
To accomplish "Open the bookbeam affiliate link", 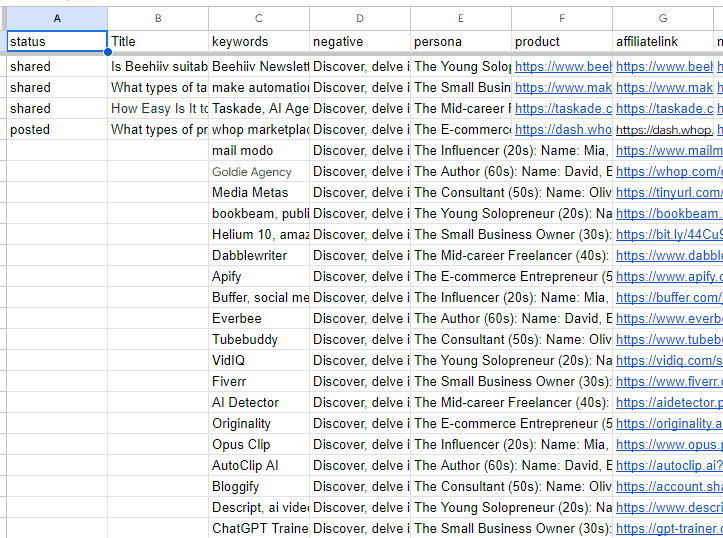I will pyautogui.click(x=669, y=213).
